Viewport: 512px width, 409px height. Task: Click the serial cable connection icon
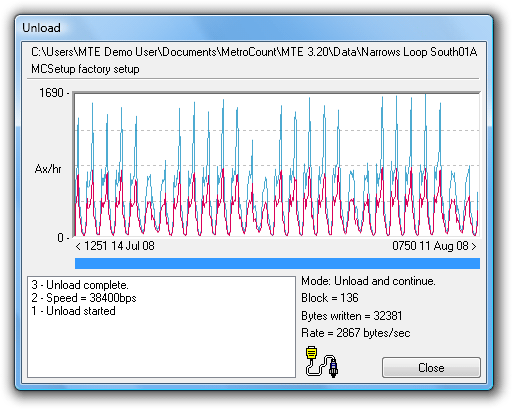[322, 362]
